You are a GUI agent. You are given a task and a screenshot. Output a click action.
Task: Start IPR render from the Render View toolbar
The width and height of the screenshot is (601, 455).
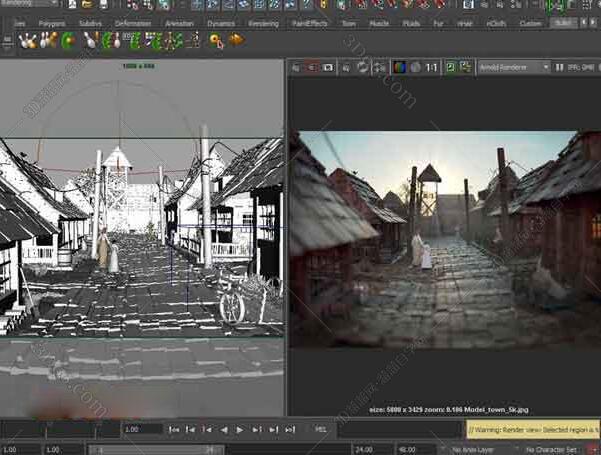(x=345, y=67)
